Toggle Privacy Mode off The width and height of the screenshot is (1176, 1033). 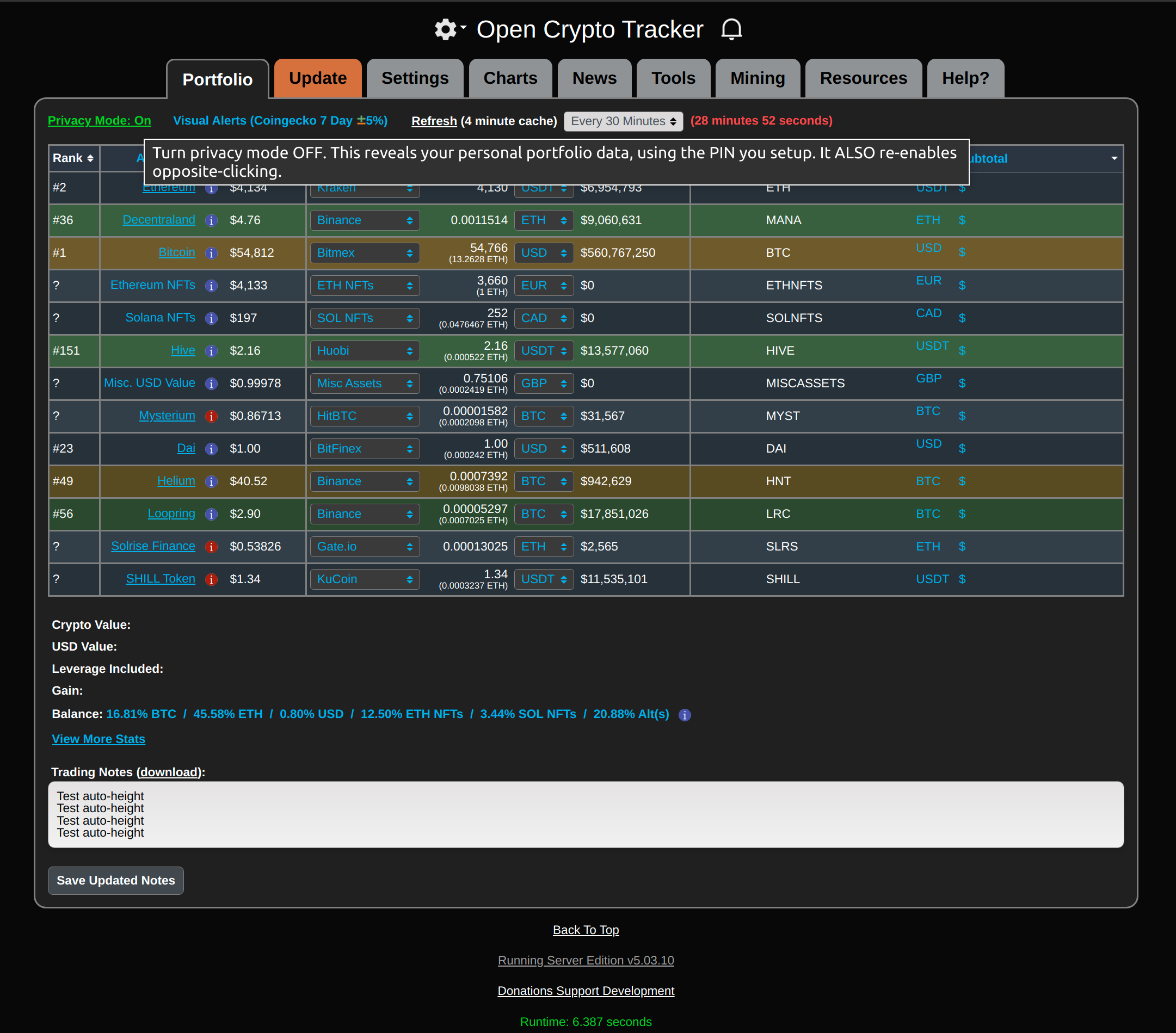click(x=99, y=121)
